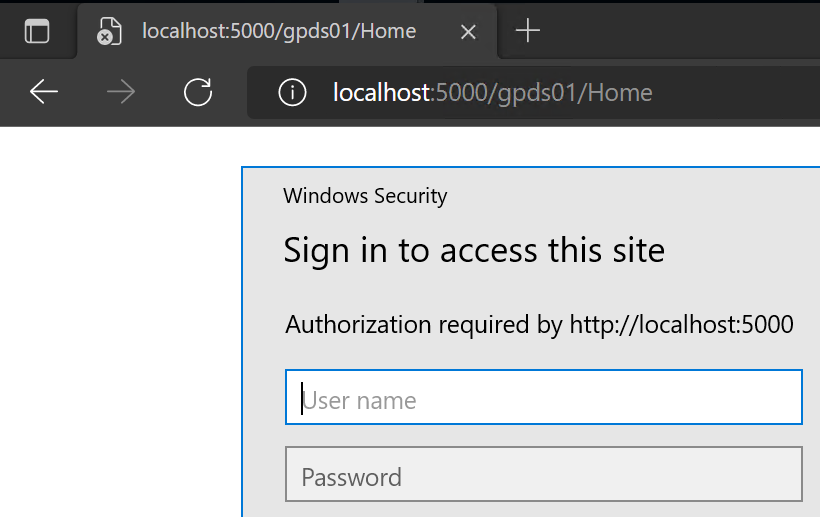The height and width of the screenshot is (517, 820).
Task: Focus the address bar URL
Action: pos(533,93)
